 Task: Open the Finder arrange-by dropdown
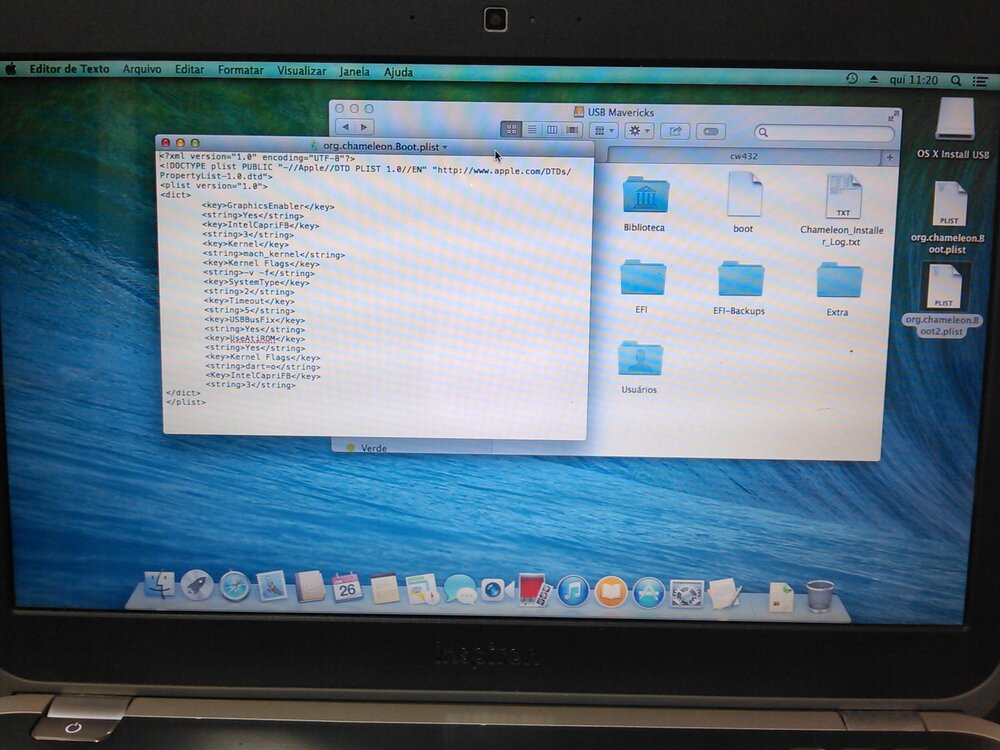point(603,131)
